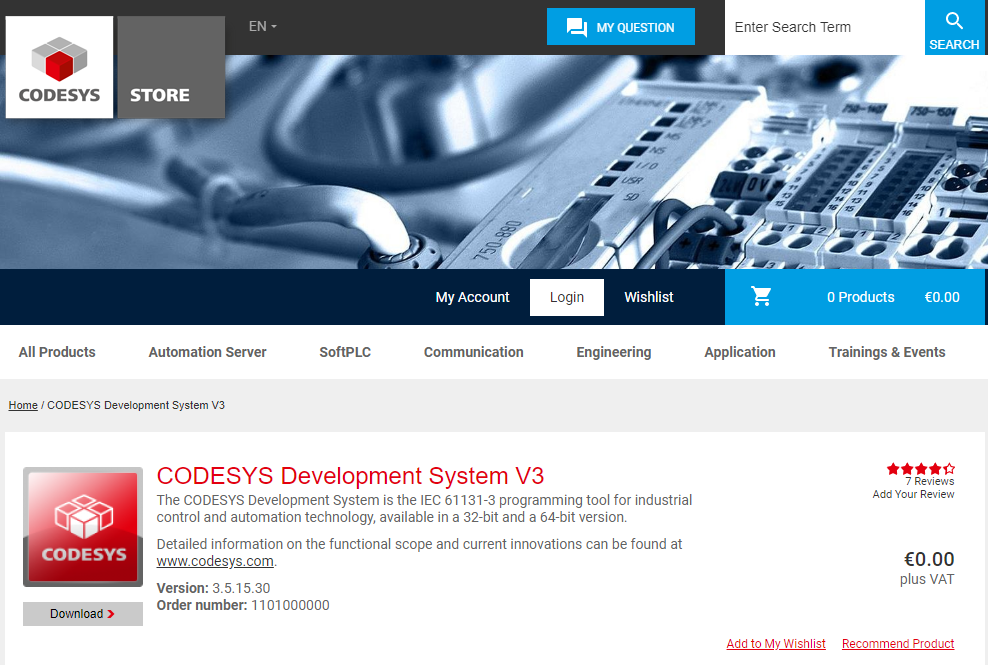Open the Communication menu

click(473, 352)
